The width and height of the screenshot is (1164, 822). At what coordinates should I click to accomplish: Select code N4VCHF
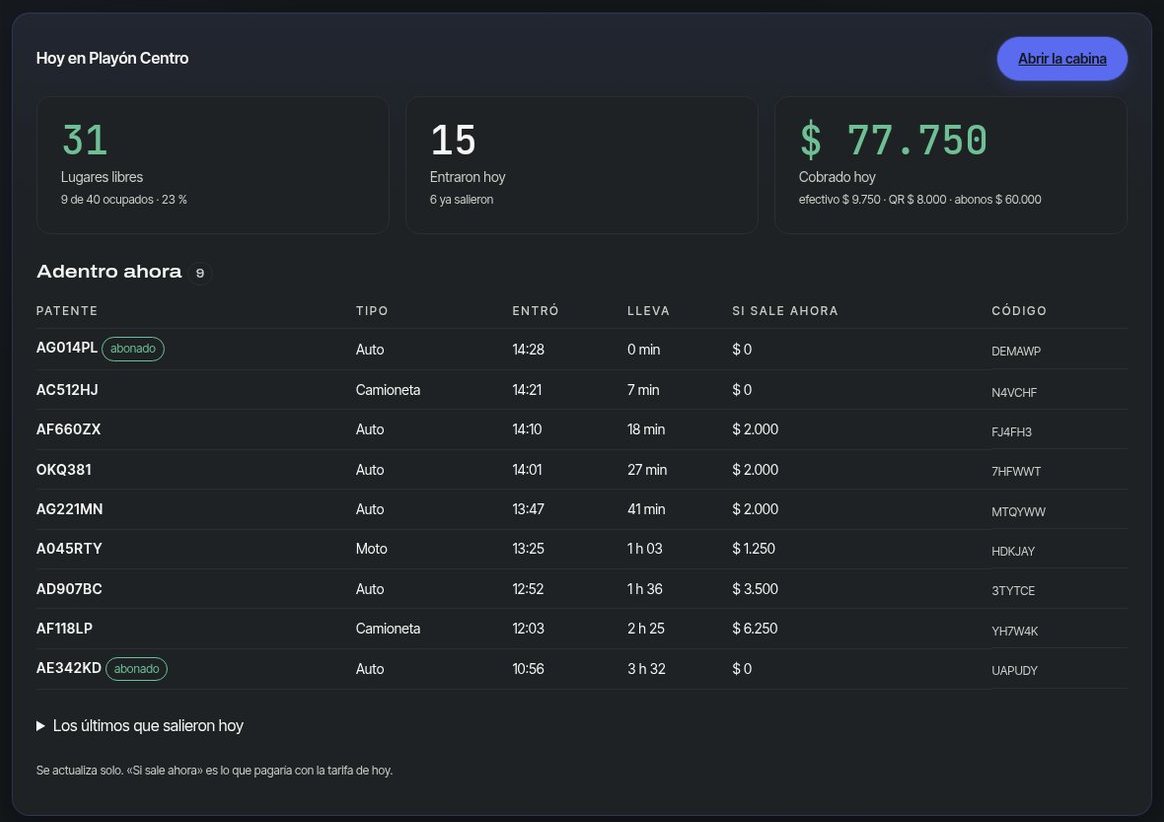pyautogui.click(x=1014, y=393)
